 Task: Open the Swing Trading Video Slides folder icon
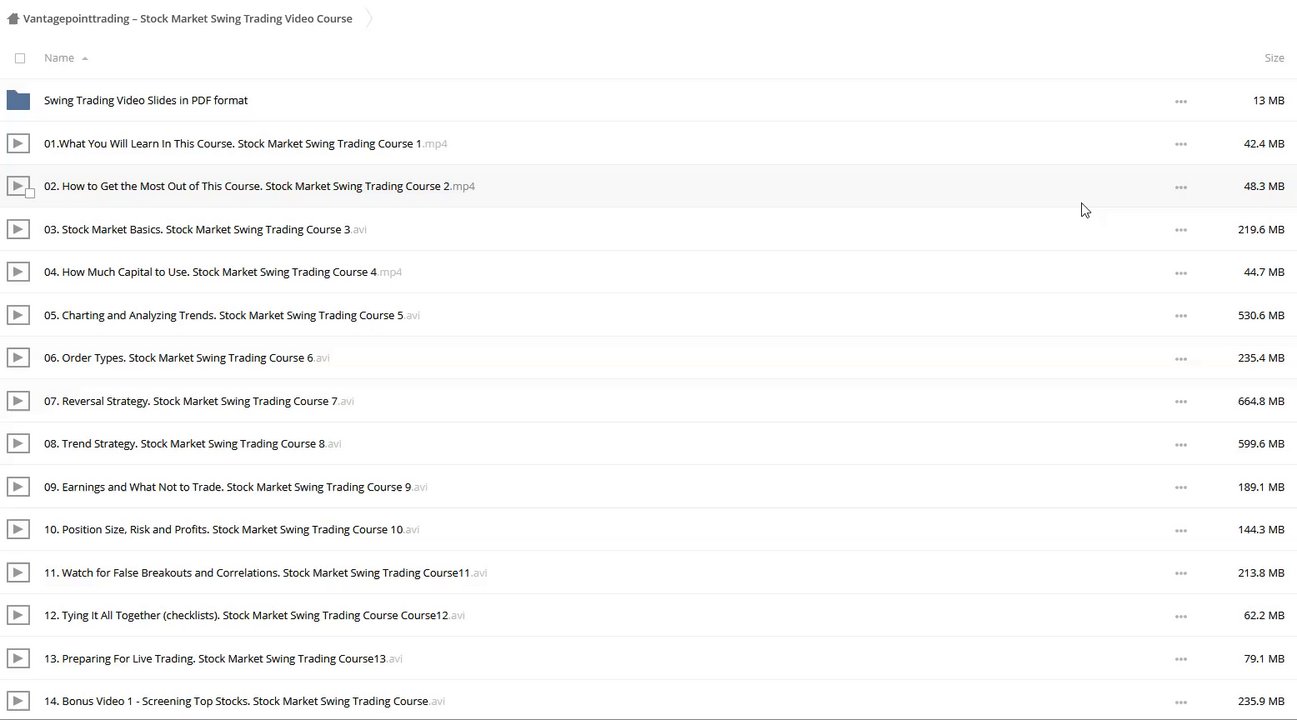coord(18,100)
